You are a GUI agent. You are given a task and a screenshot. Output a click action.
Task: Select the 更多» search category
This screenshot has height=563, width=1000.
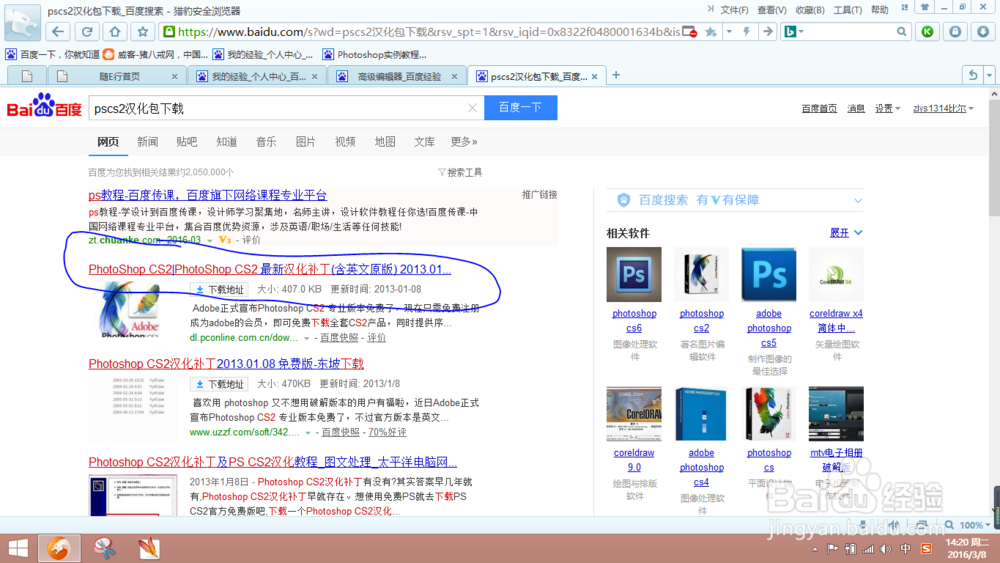click(x=464, y=142)
